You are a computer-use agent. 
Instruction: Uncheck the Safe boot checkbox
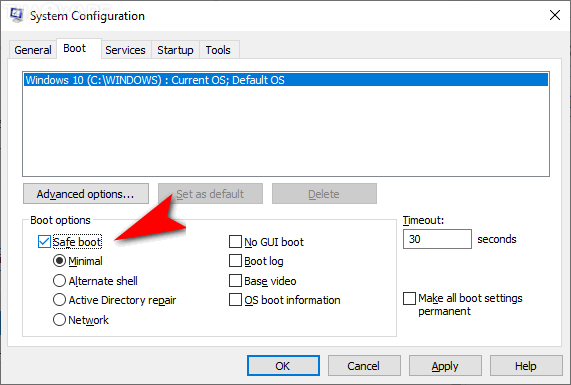coord(44,242)
